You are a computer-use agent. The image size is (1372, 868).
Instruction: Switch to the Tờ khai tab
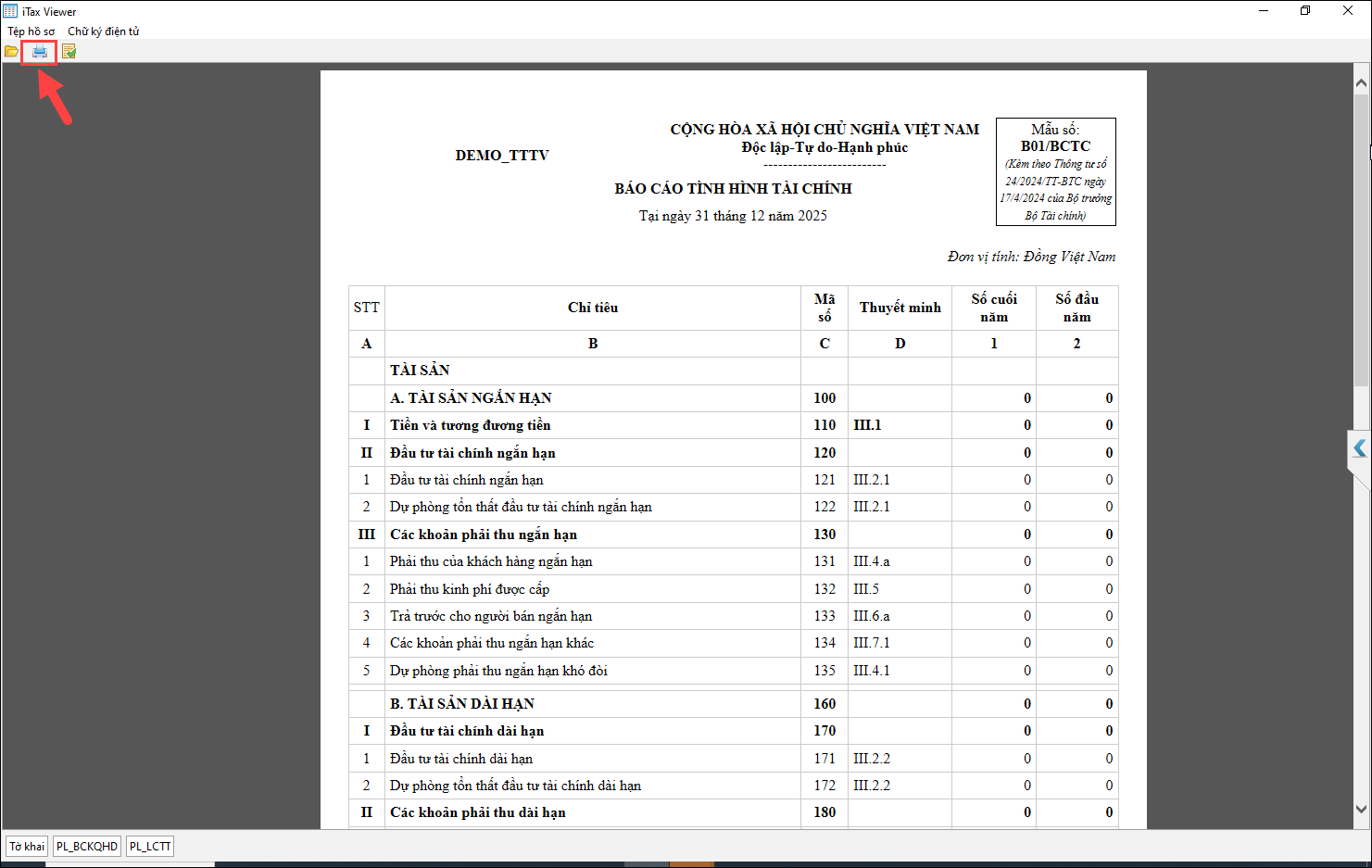click(27, 846)
